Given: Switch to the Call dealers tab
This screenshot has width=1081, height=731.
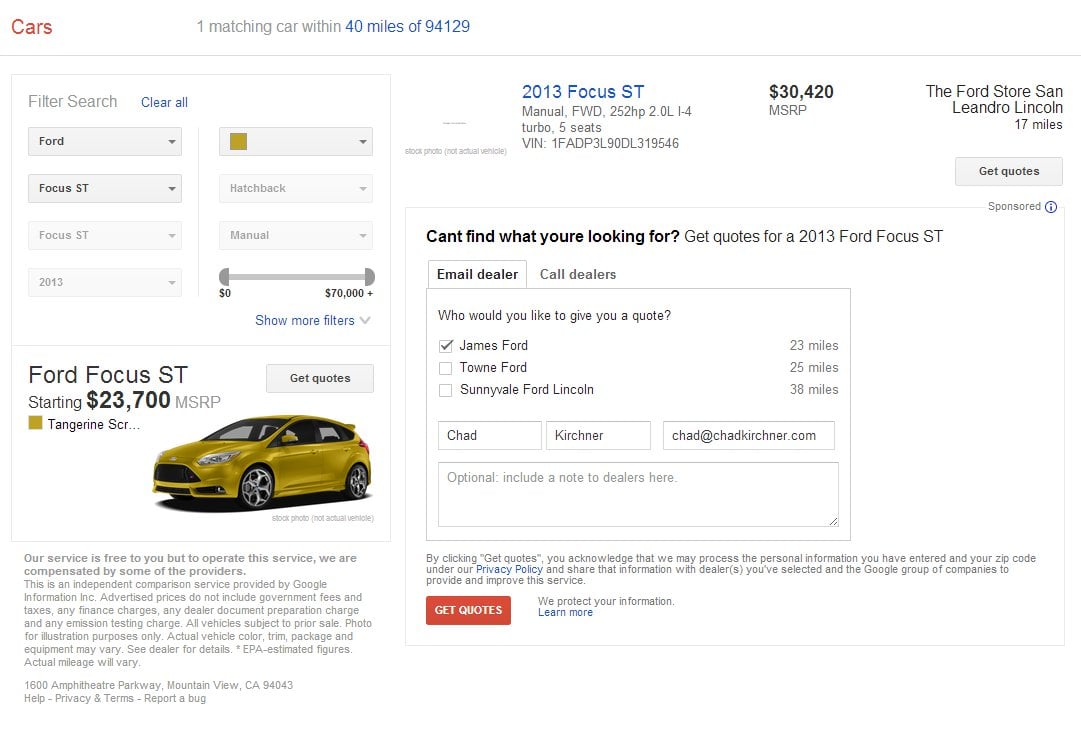Looking at the screenshot, I should click(578, 274).
